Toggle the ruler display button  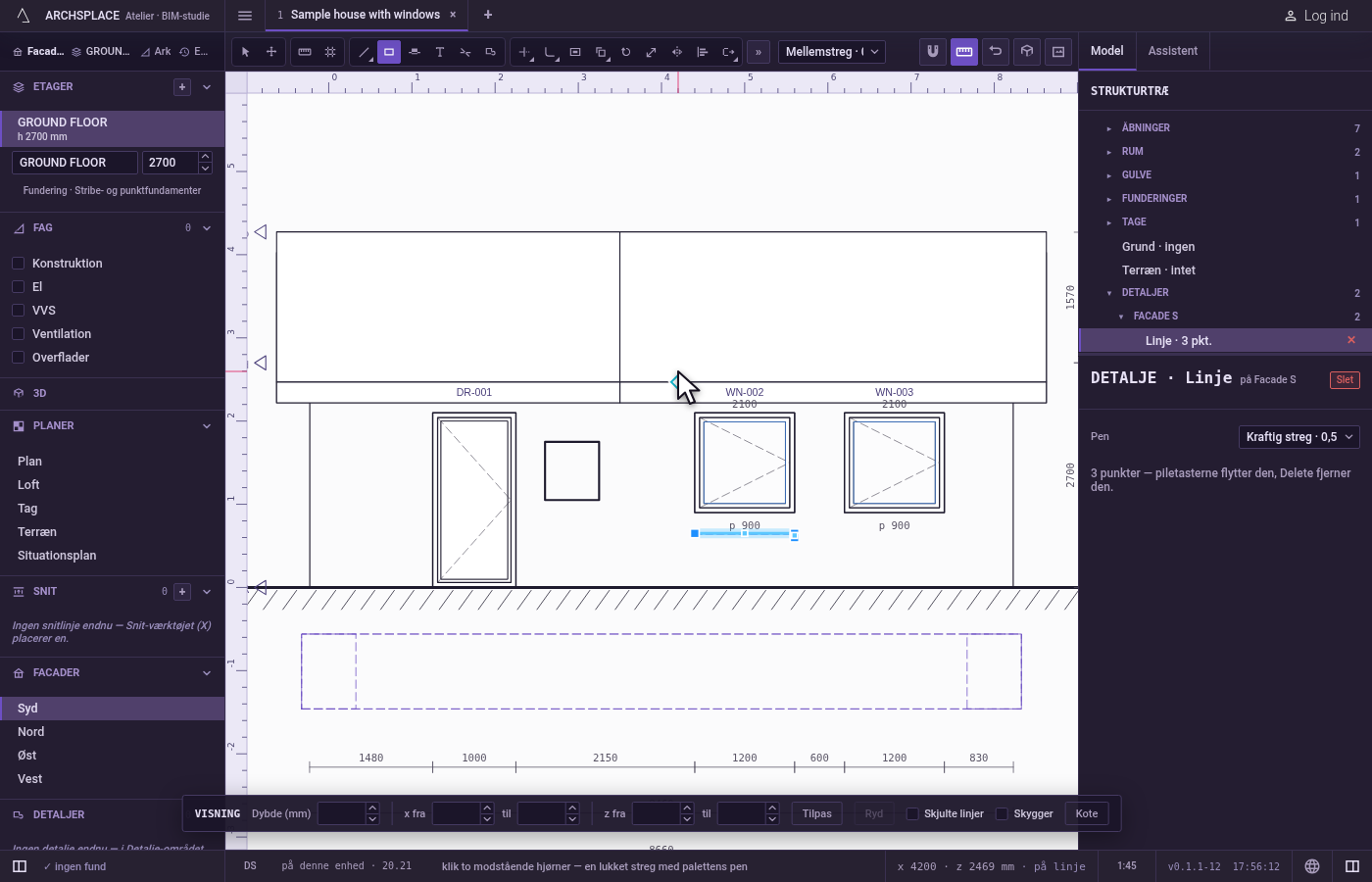click(x=964, y=52)
